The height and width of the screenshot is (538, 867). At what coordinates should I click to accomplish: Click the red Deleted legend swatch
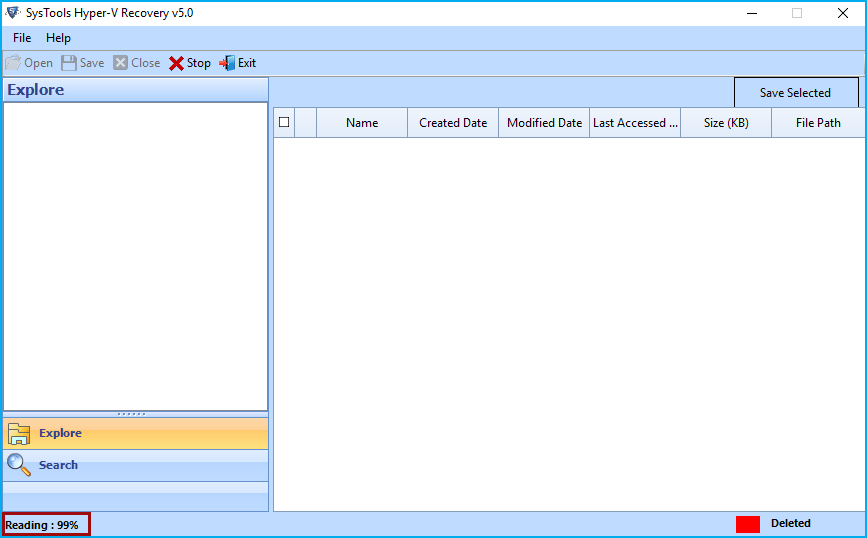[x=748, y=524]
